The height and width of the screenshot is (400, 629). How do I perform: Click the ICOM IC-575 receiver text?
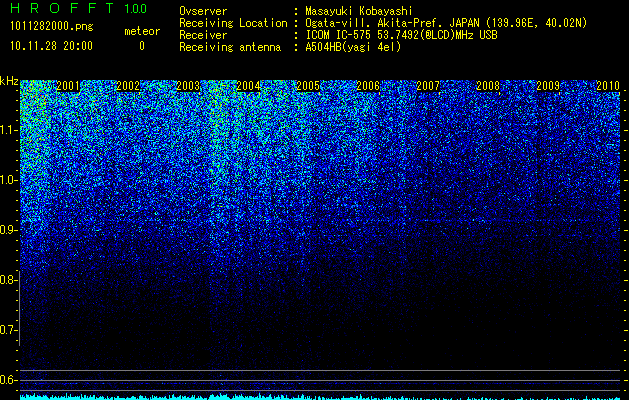pos(401,35)
